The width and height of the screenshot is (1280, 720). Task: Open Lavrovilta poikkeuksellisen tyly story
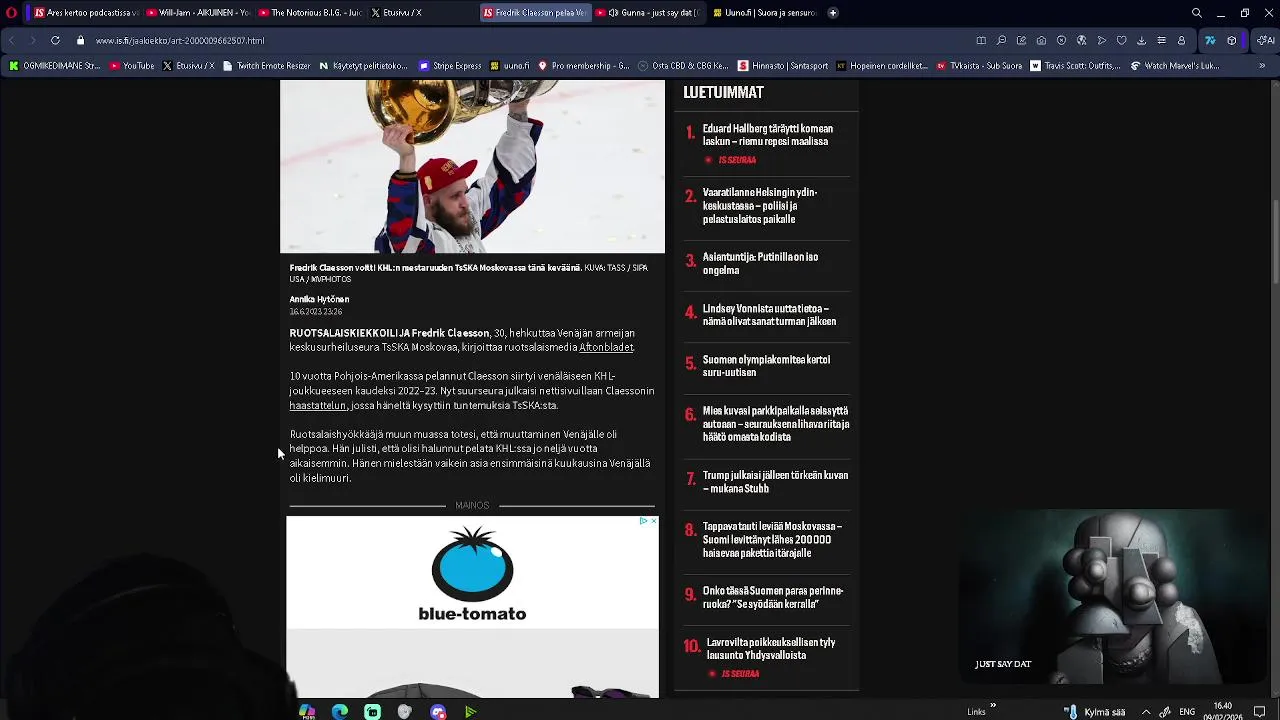pyautogui.click(x=771, y=648)
